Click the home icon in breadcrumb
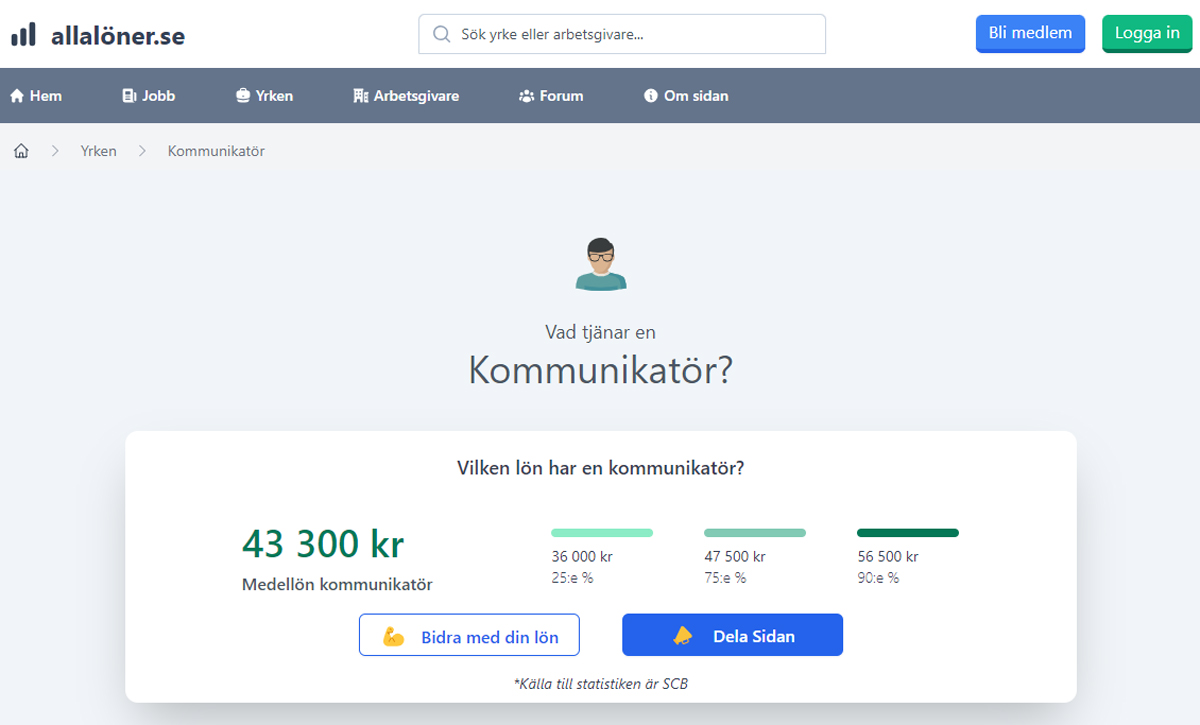Screen dimensions: 1200x725 pyautogui.click(x=21, y=151)
